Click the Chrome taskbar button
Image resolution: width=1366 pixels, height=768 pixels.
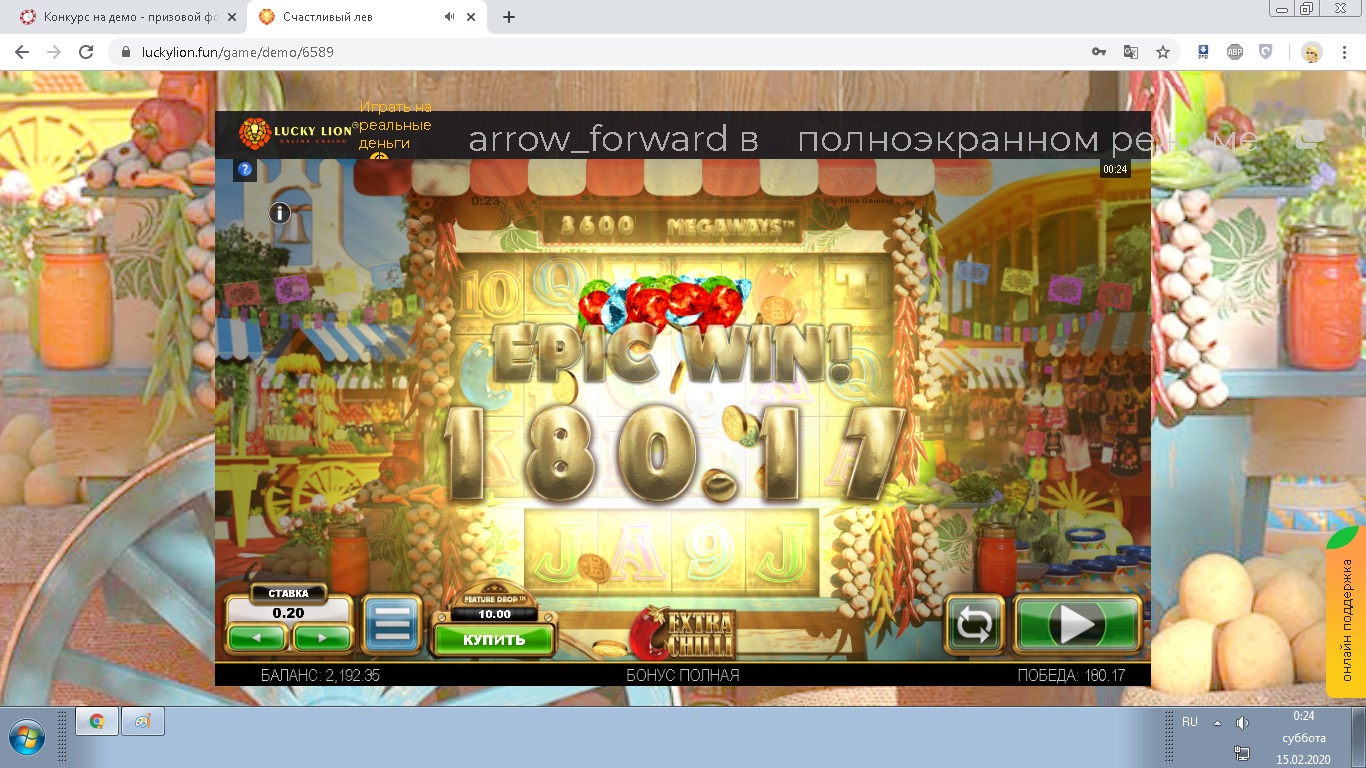click(x=97, y=721)
